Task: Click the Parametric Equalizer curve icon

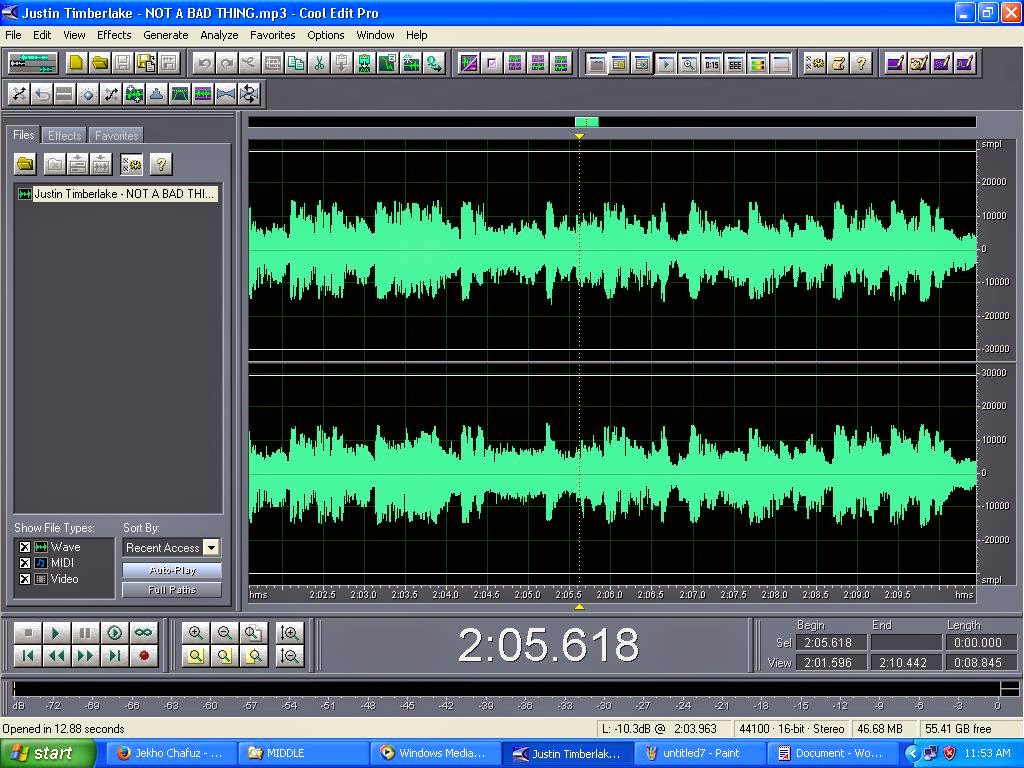Action: [x=180, y=95]
